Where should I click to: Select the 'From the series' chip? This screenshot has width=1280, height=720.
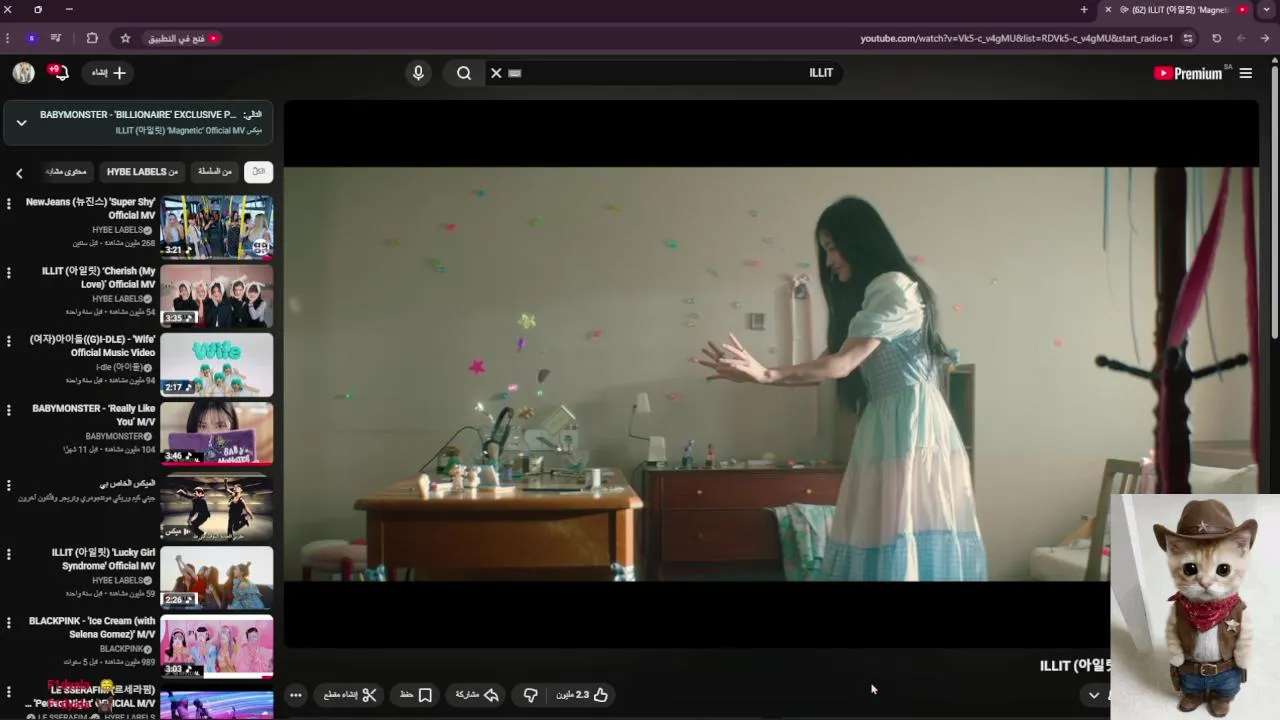point(215,171)
